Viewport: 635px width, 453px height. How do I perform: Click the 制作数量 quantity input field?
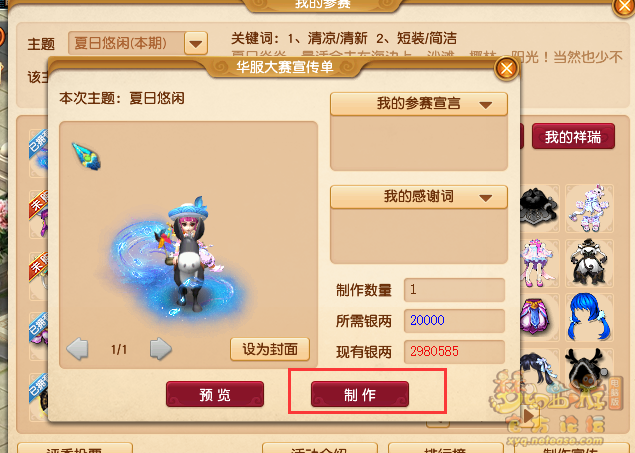point(454,290)
